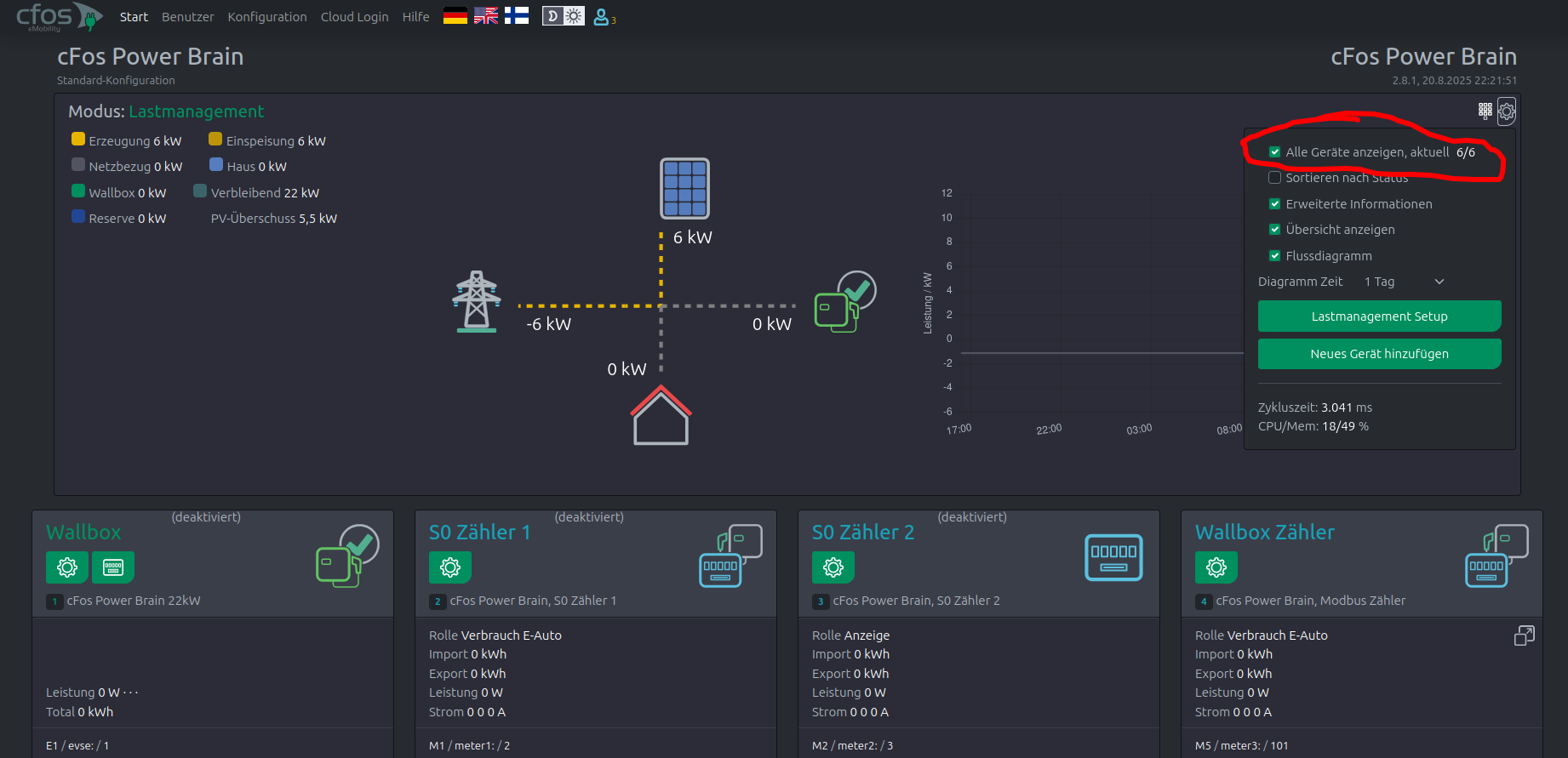Click the green Wallbox legend swatch
The image size is (1568, 758).
pyautogui.click(x=78, y=191)
